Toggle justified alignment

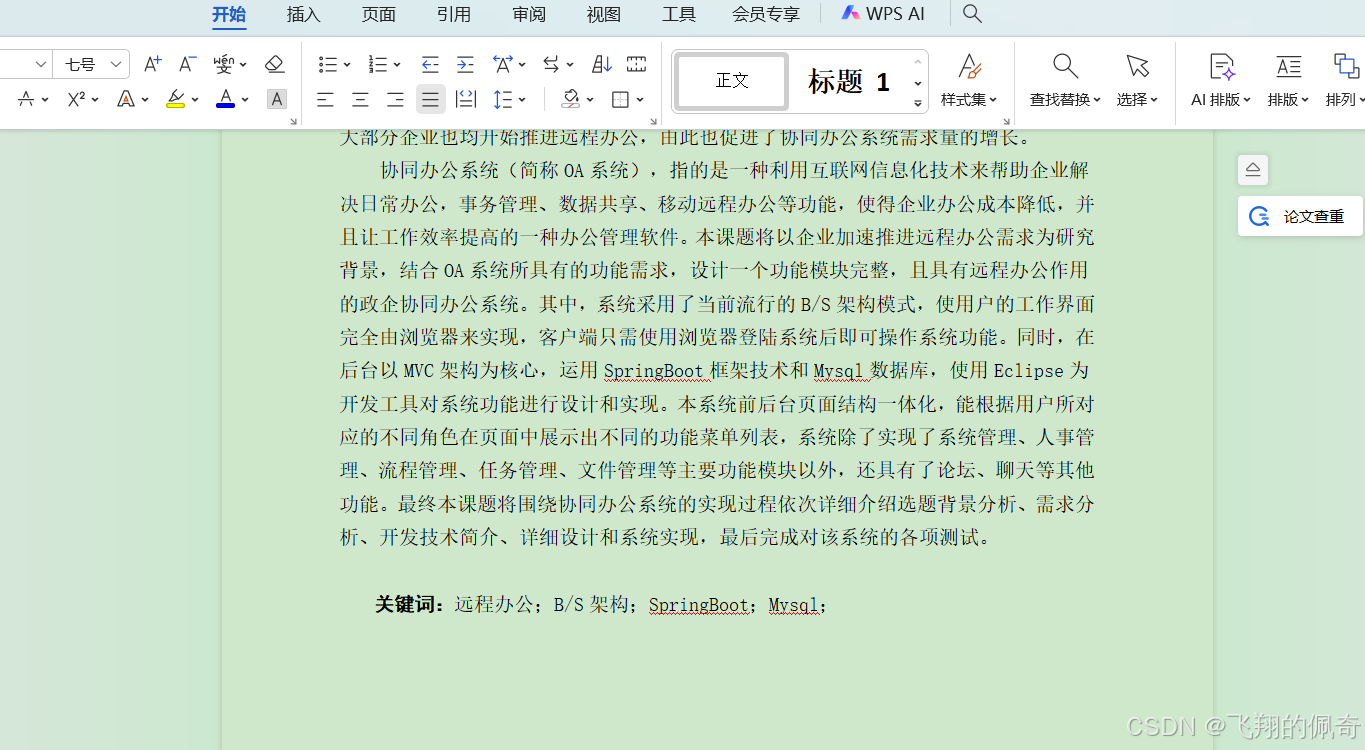(x=430, y=99)
